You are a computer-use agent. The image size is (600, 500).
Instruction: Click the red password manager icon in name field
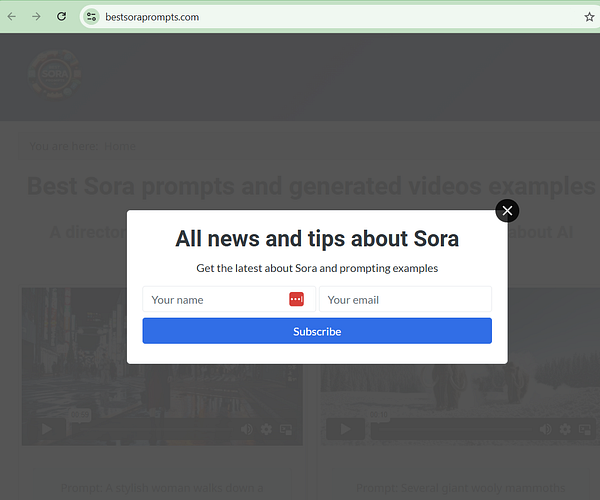[296, 299]
